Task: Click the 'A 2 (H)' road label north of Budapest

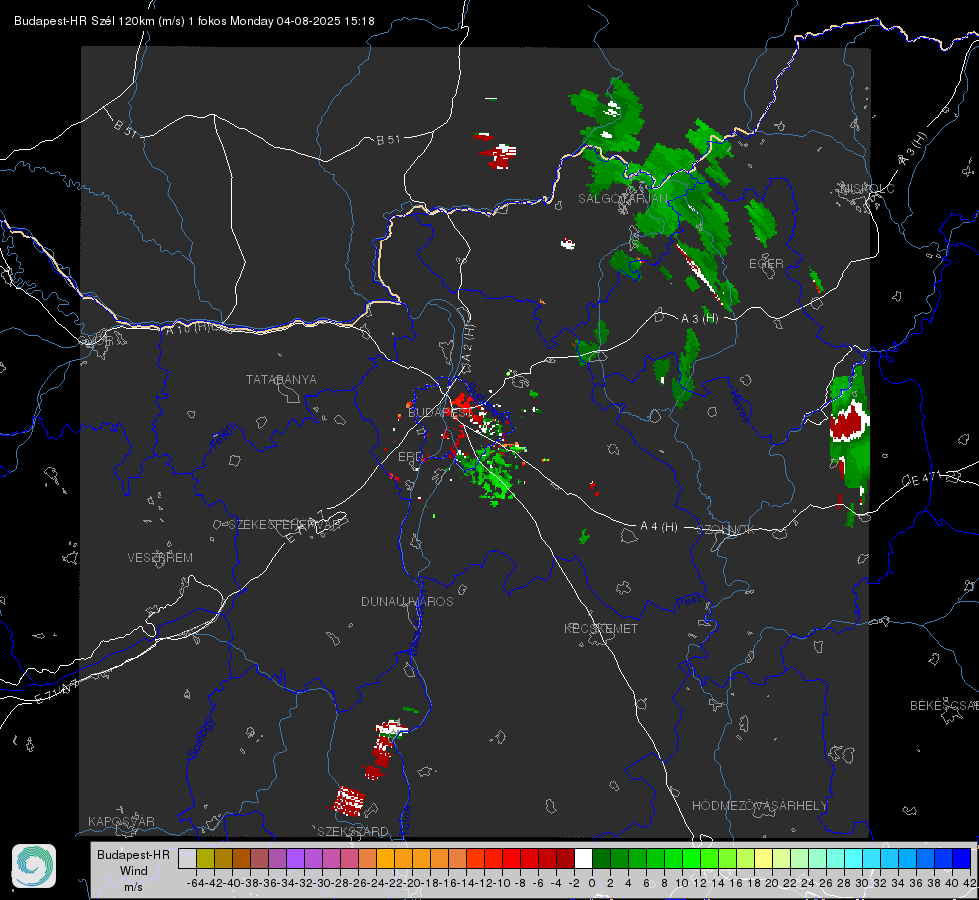Action: point(468,345)
